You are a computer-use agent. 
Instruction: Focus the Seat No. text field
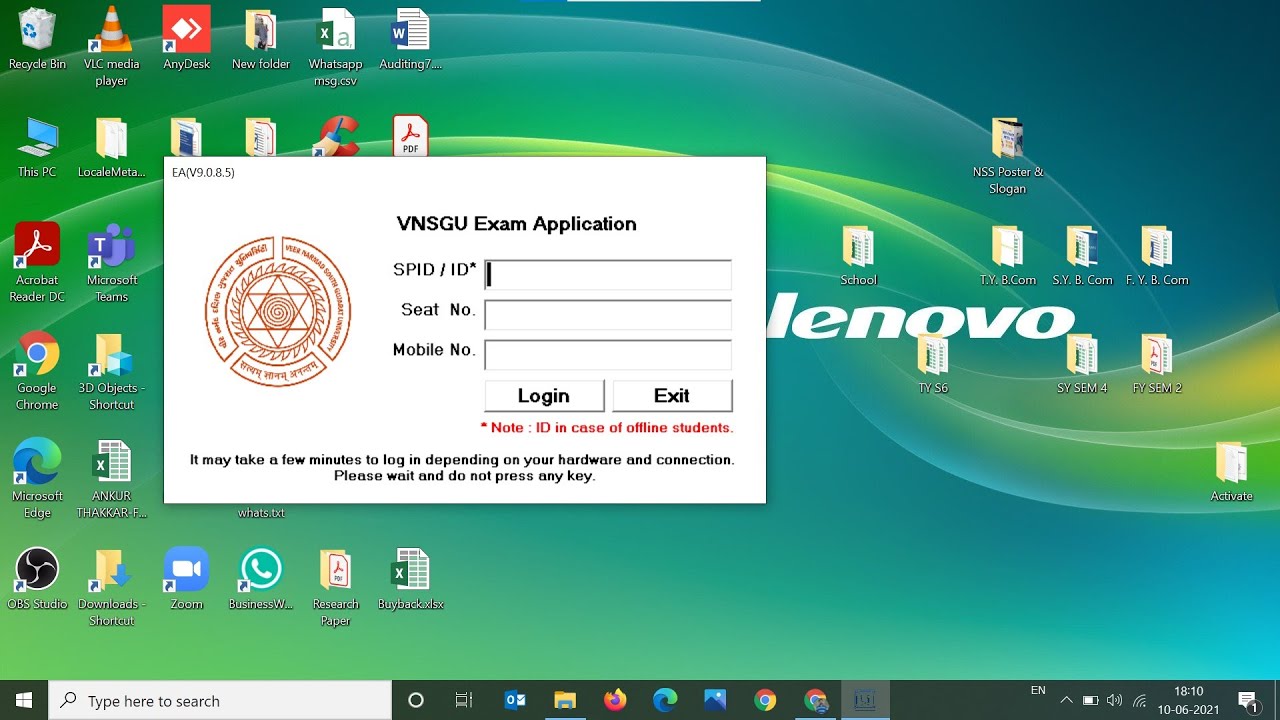608,314
